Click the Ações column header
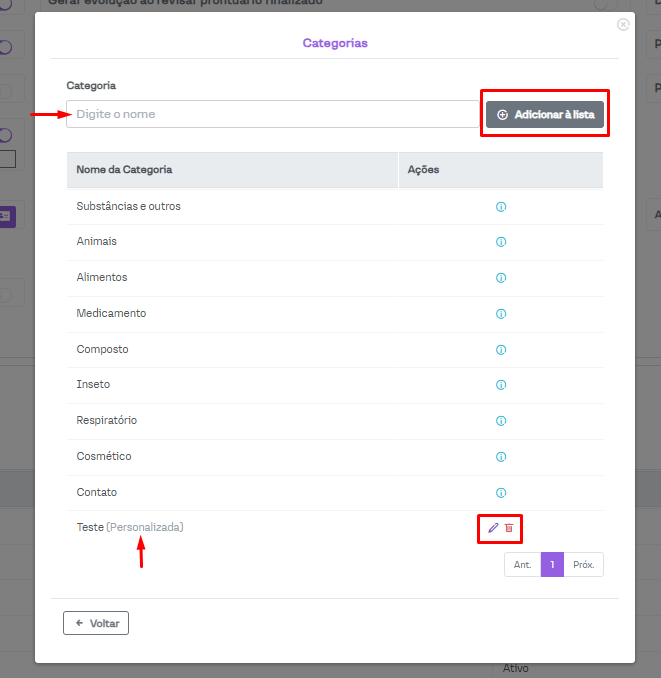 423,170
